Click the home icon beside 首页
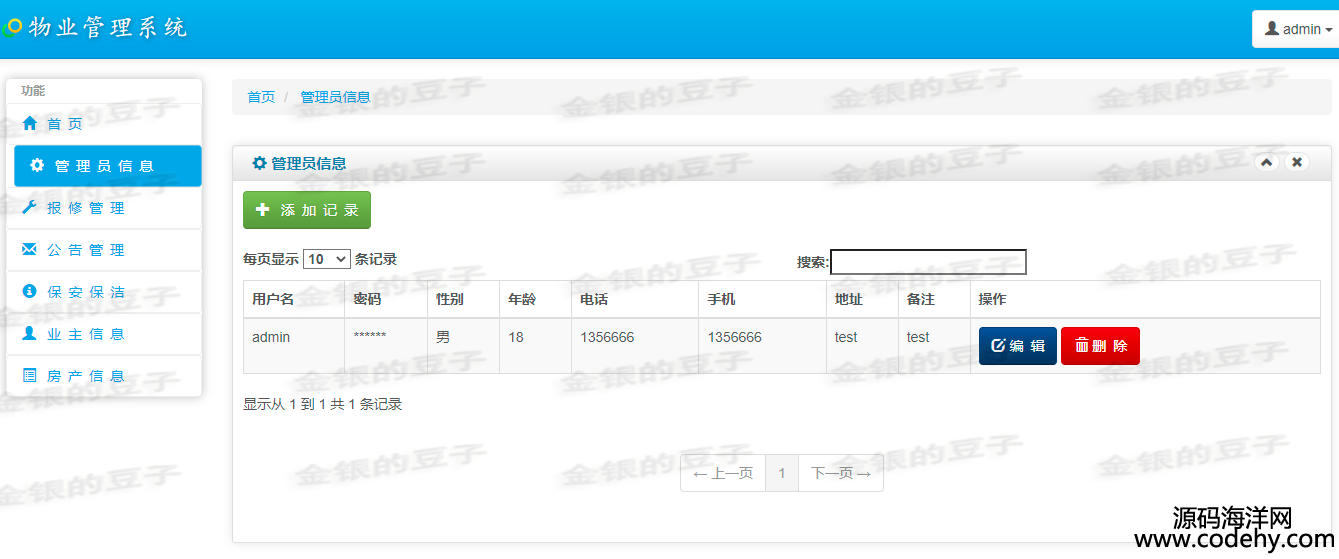1339x559 pixels. [30, 124]
